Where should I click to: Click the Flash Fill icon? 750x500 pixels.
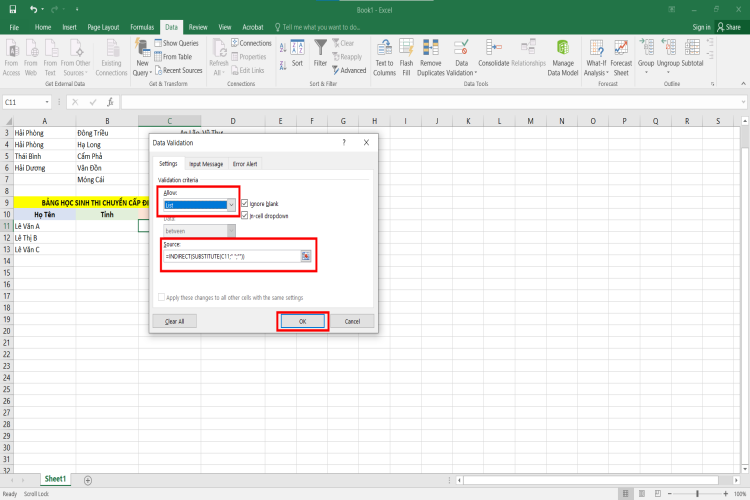406,57
